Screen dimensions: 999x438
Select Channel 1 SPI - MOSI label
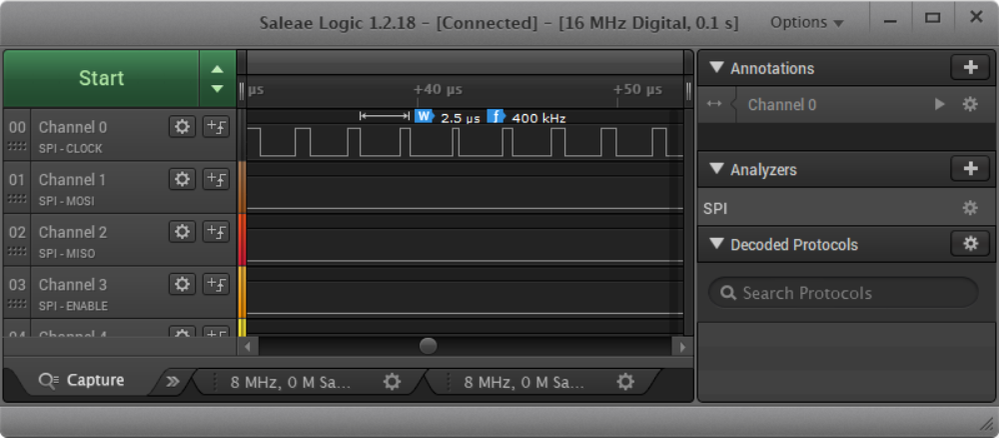pyautogui.click(x=66, y=201)
